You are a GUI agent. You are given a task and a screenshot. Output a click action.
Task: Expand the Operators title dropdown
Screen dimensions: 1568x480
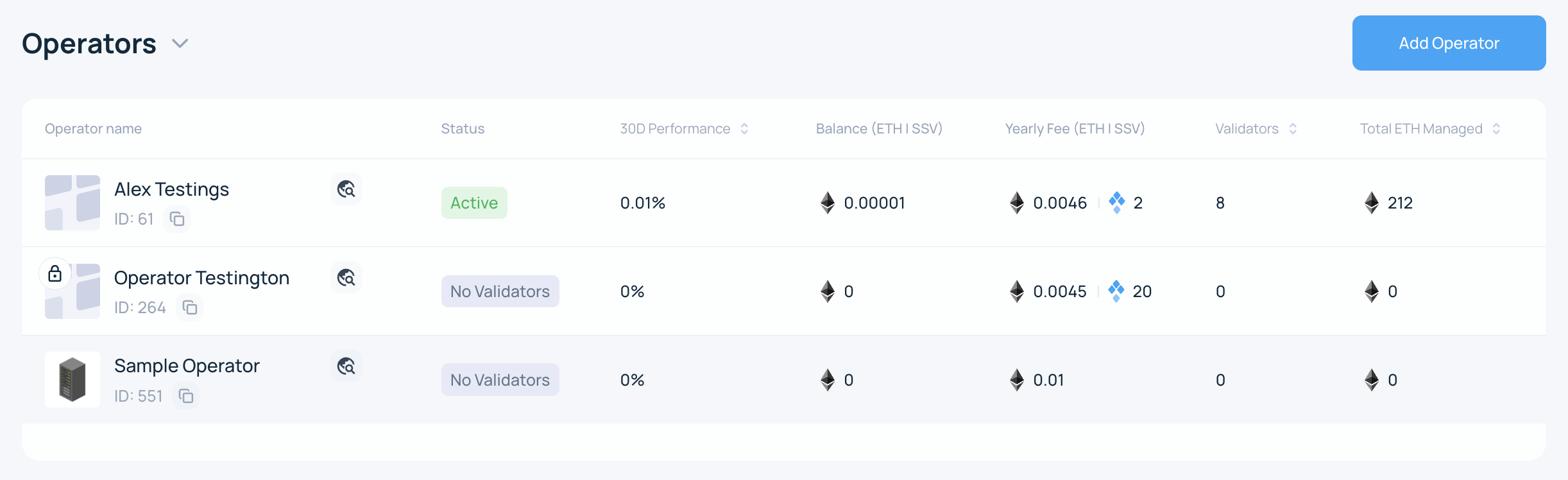[x=180, y=44]
